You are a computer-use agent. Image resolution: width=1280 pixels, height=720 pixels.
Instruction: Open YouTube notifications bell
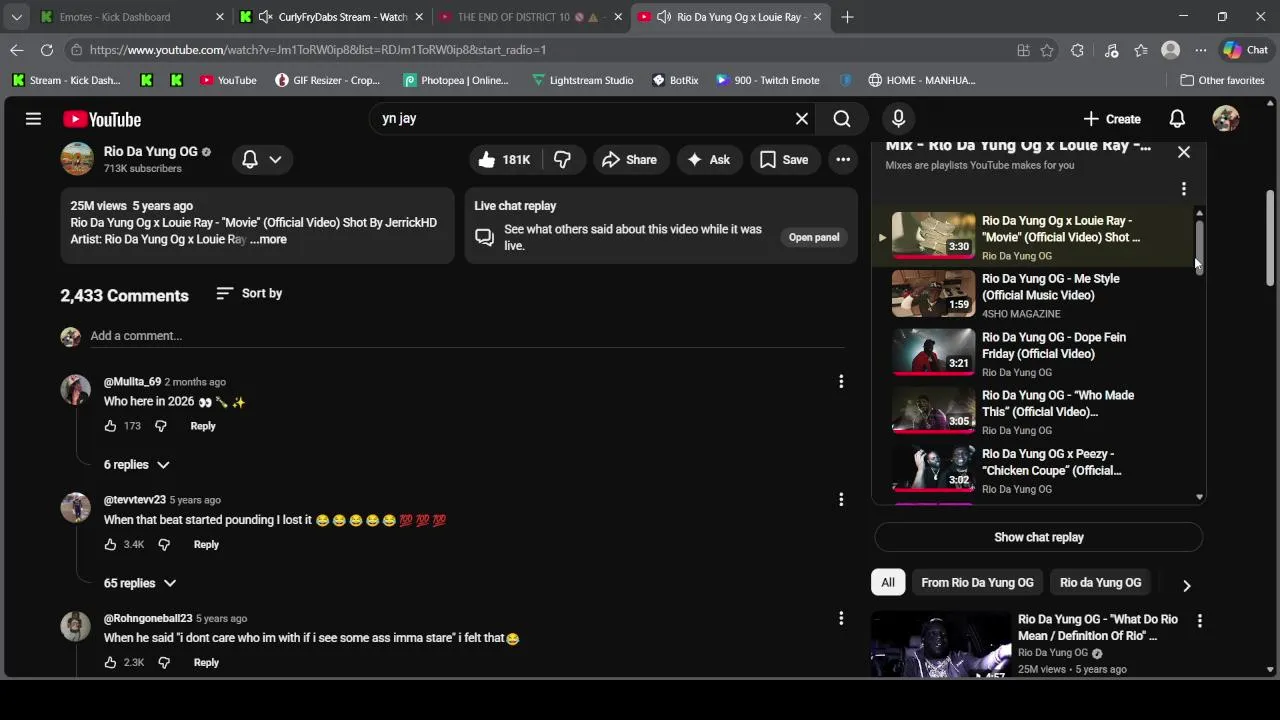click(1177, 119)
